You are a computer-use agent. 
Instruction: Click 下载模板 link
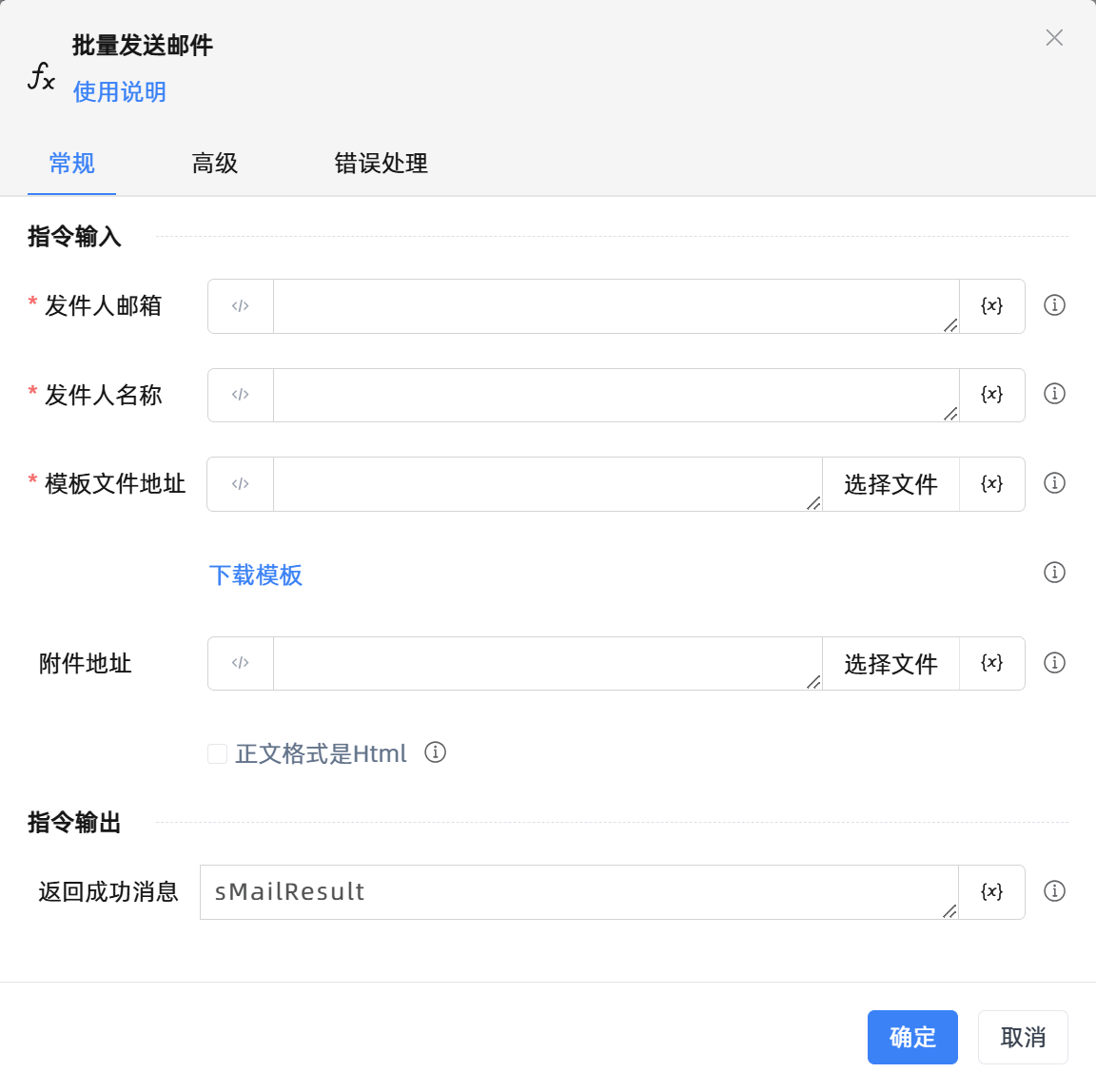point(256,575)
